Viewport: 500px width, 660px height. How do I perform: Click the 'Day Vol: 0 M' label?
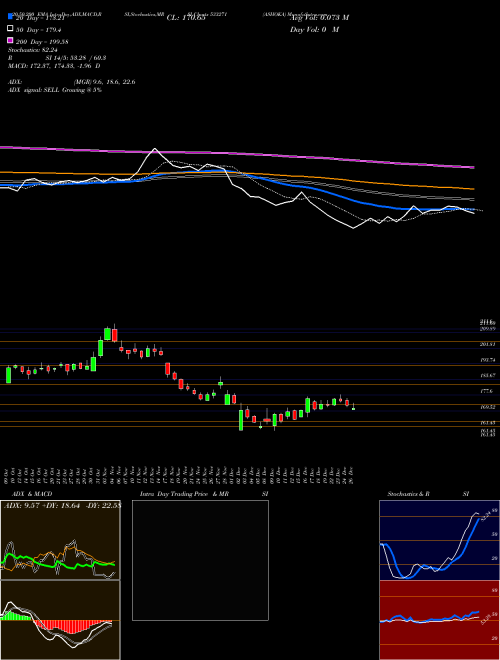314,29
